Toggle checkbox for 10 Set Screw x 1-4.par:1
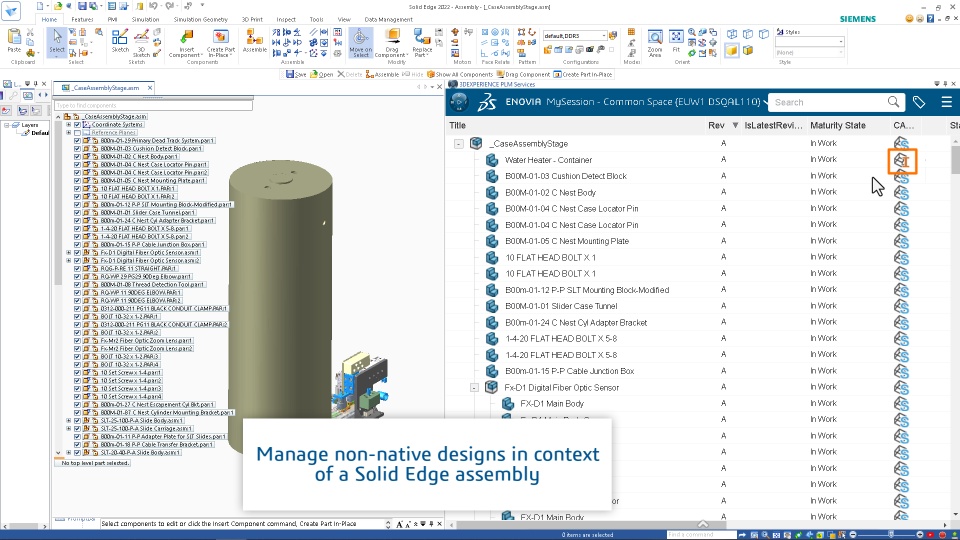The width and height of the screenshot is (960, 540). [x=77, y=372]
